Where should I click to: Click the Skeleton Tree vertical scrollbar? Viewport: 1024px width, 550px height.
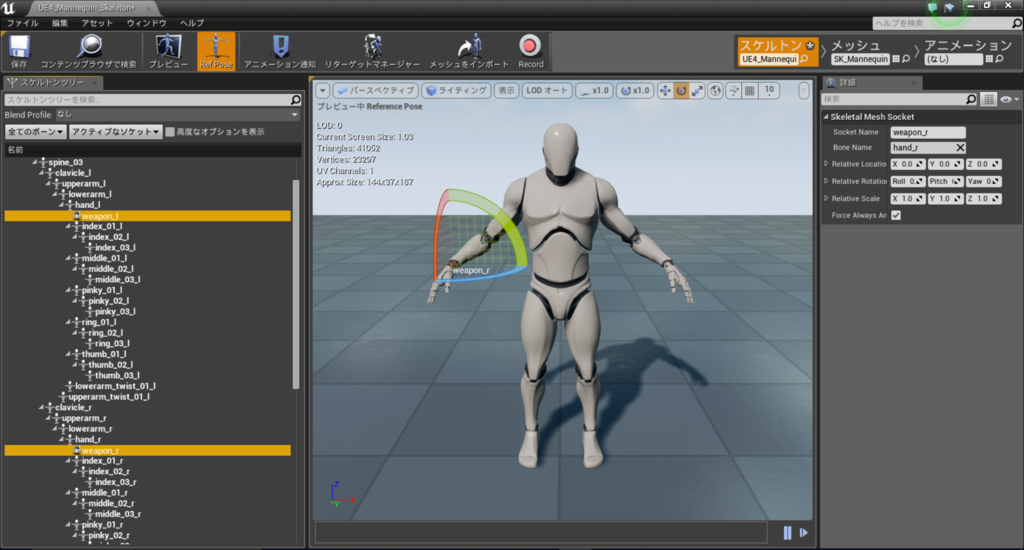[x=296, y=284]
